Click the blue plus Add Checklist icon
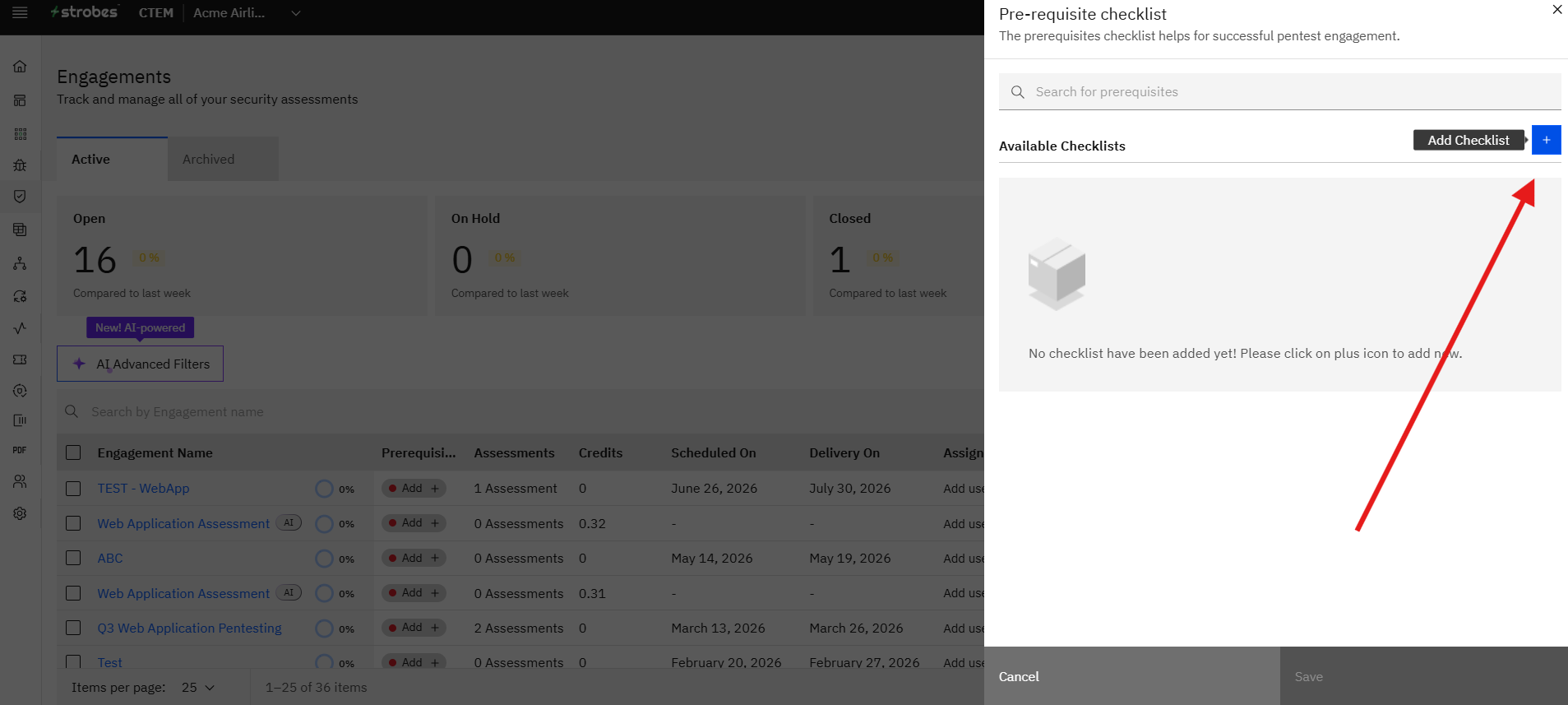This screenshot has height=705, width=1568. tap(1546, 140)
